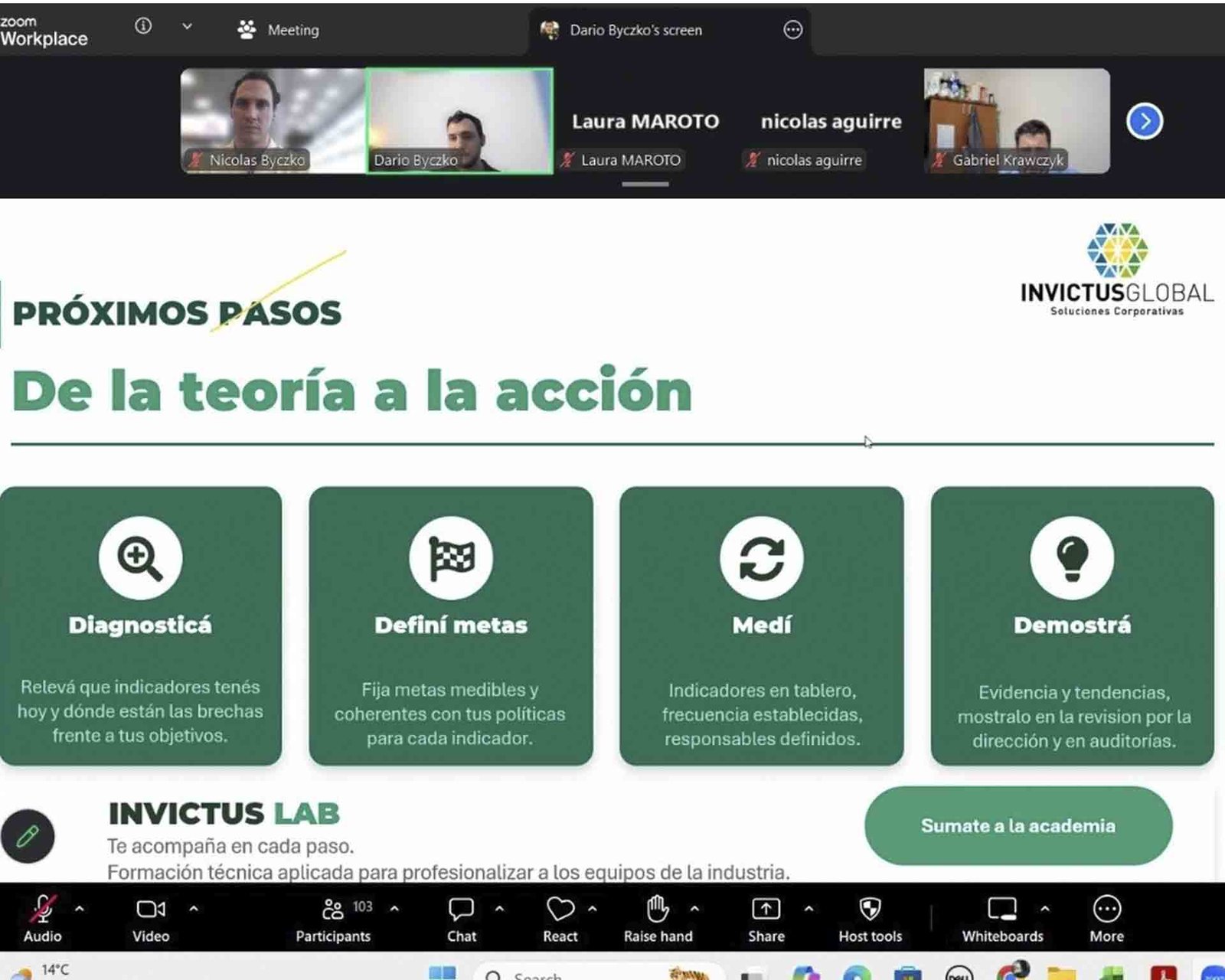This screenshot has height=980, width=1225.
Task: Click the Medí card heading
Action: click(x=762, y=626)
